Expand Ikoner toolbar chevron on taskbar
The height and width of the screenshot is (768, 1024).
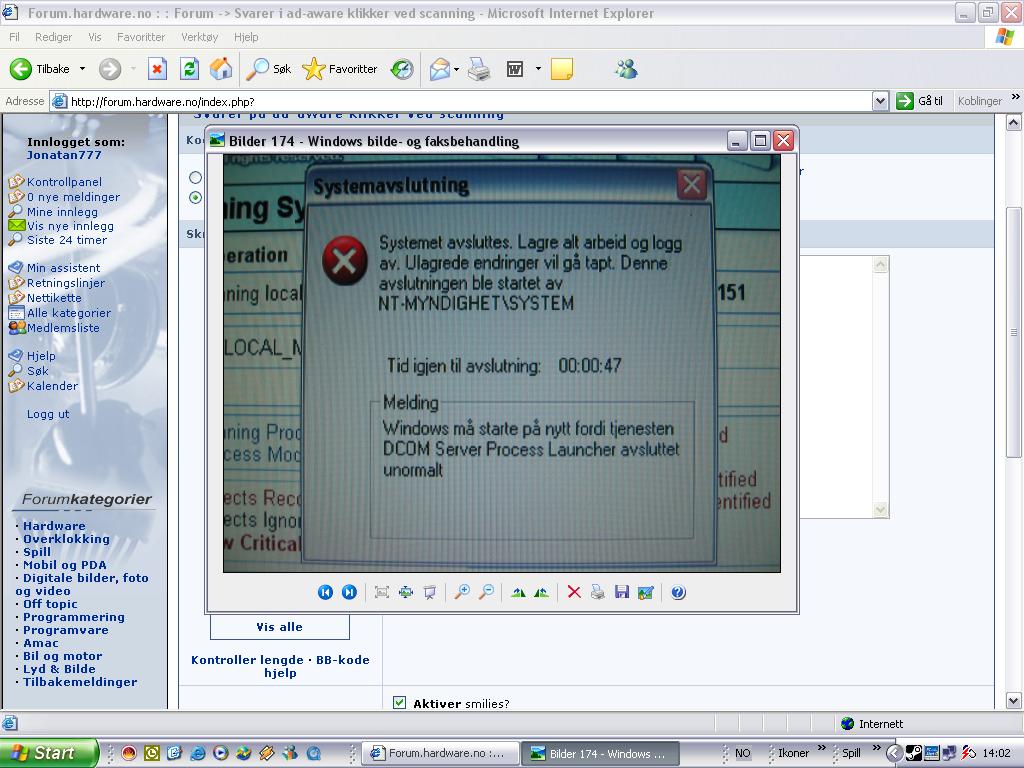[822, 748]
